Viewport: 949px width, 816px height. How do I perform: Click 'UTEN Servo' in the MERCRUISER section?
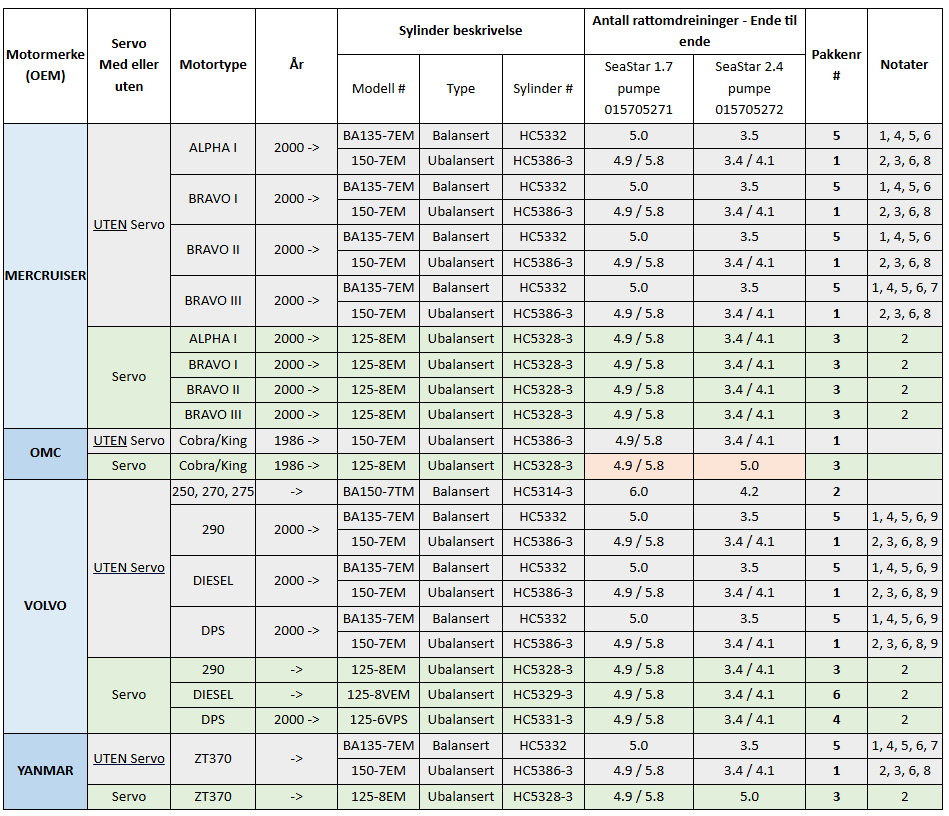coord(129,225)
